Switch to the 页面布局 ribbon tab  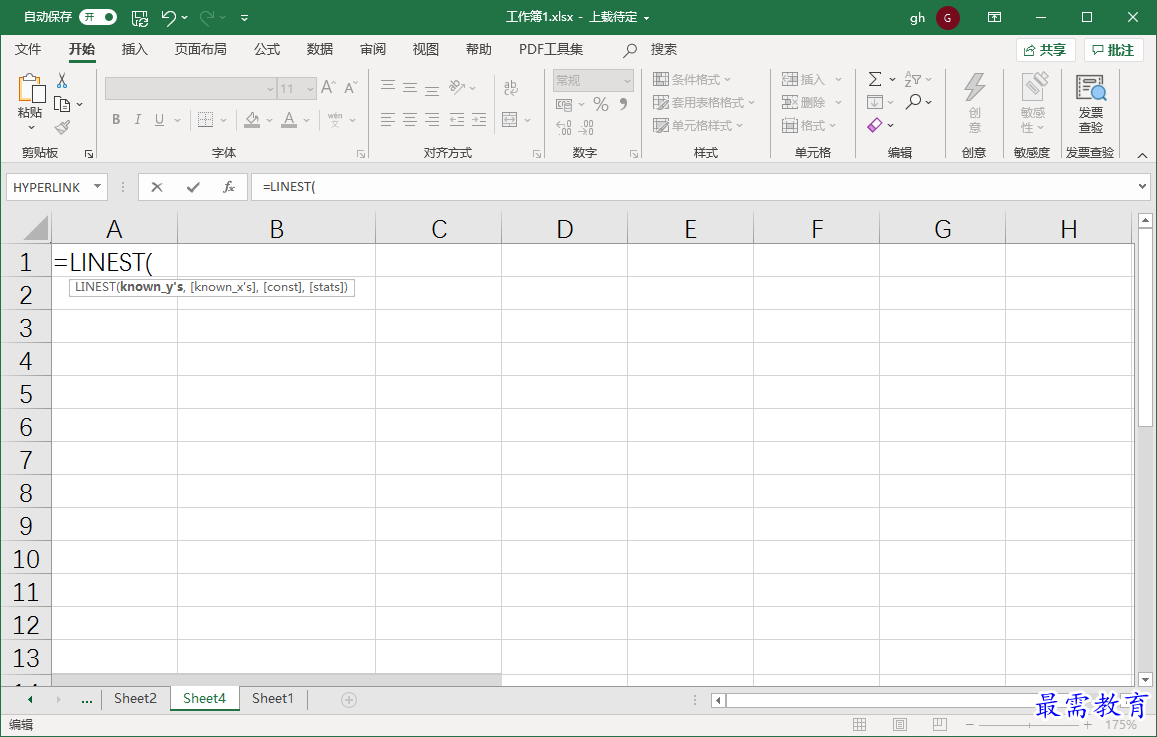[201, 49]
